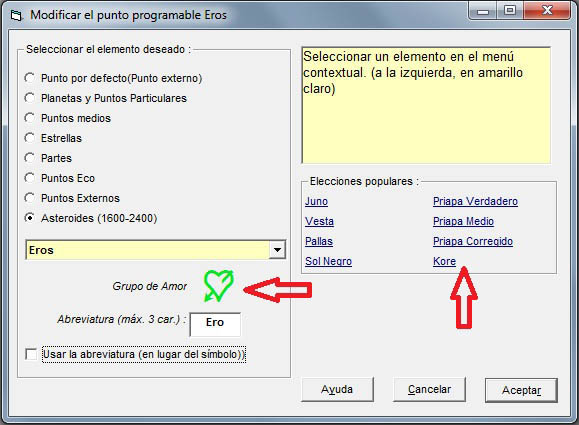Click the Abreviatura text field

(215, 324)
